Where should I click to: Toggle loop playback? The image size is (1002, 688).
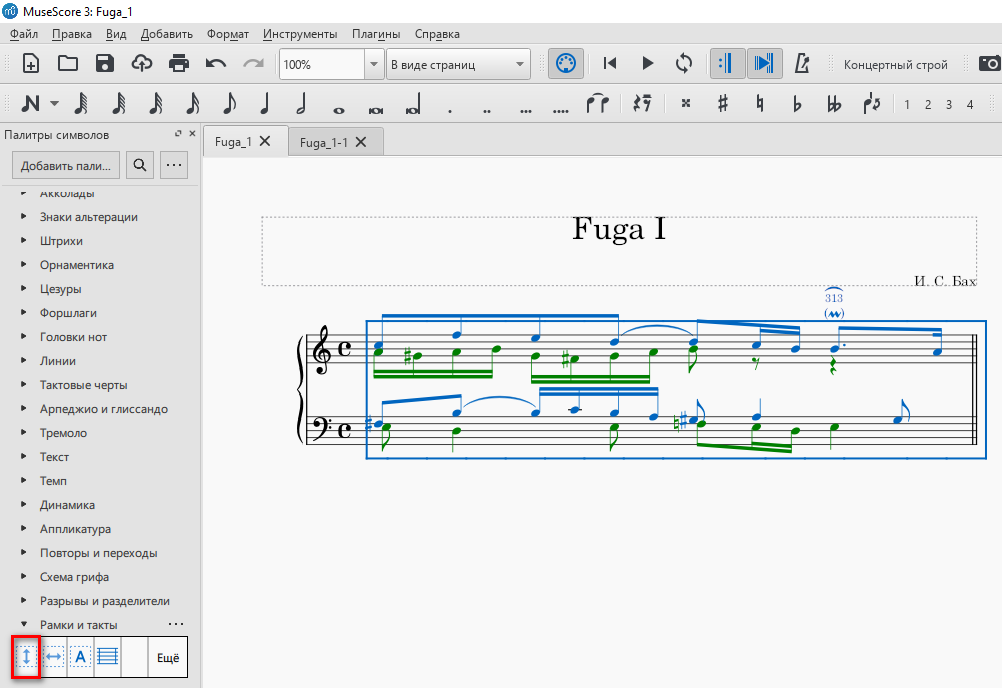684,63
